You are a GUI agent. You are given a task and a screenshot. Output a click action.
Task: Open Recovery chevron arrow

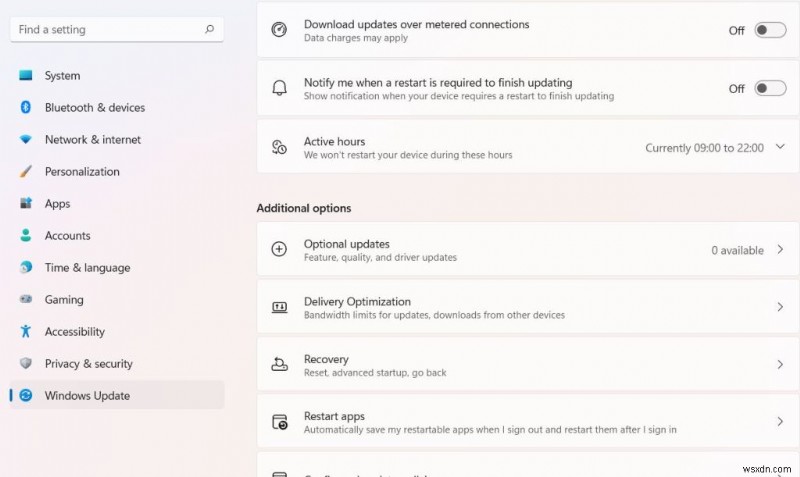[x=780, y=365]
